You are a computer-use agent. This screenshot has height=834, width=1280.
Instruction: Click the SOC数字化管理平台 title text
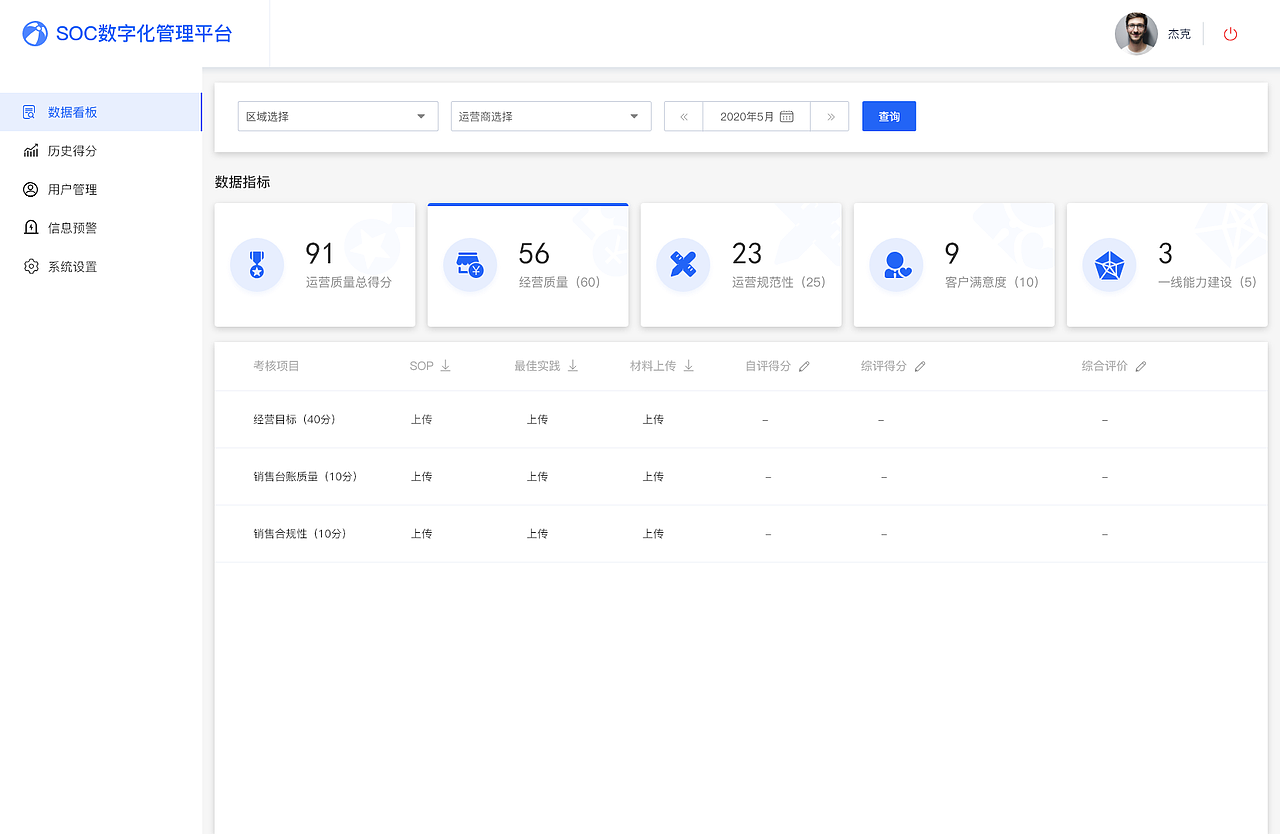[x=144, y=34]
